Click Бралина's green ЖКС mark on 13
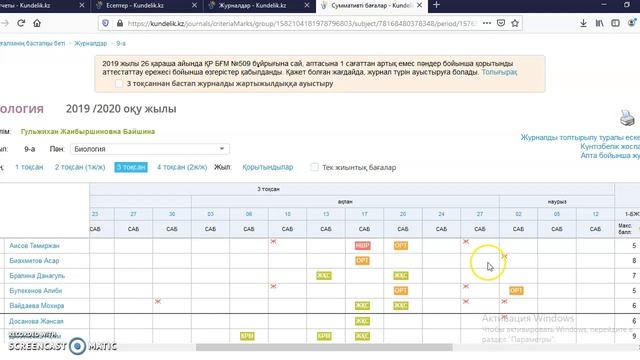Image resolution: width=640 pixels, height=360 pixels. tap(324, 276)
